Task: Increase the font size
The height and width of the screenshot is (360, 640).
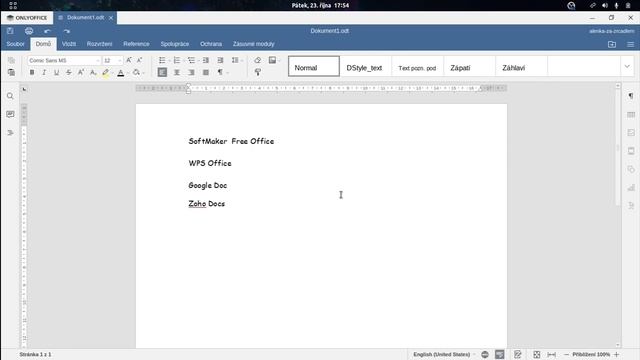Action: click(129, 60)
